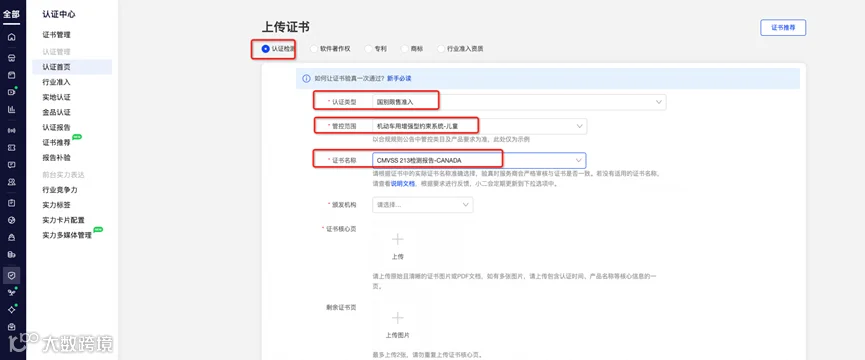Choose the 商标 radio option
Image resolution: width=865 pixels, height=360 pixels.
tap(405, 49)
